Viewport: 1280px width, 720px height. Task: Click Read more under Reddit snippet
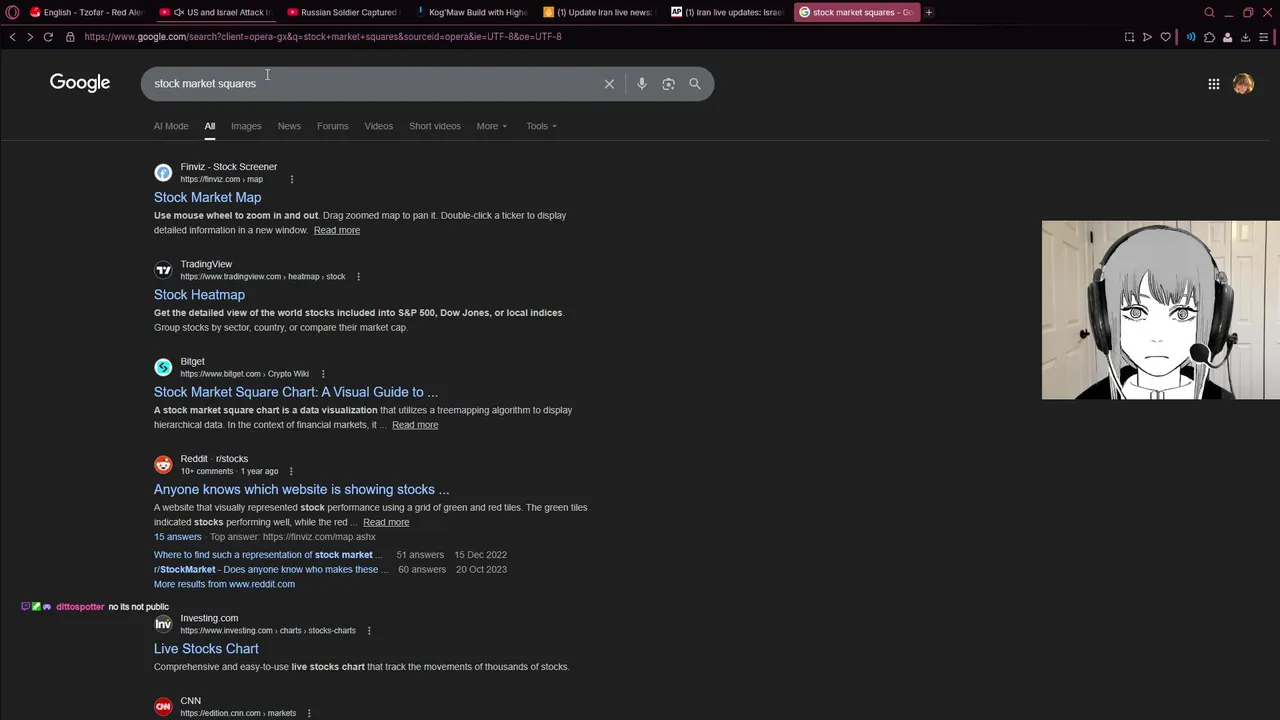[x=386, y=522]
